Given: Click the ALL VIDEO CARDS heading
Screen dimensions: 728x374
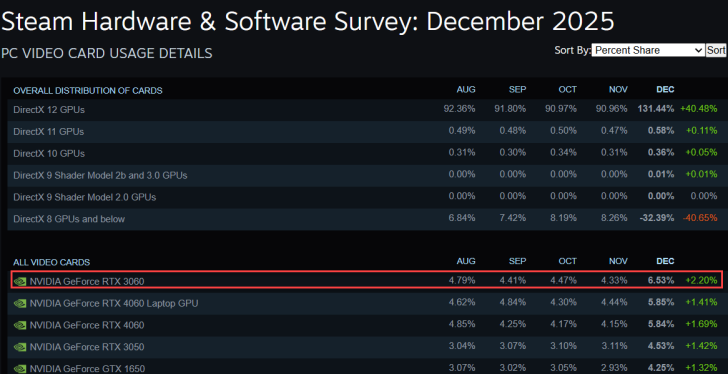Looking at the screenshot, I should click(x=52, y=262).
